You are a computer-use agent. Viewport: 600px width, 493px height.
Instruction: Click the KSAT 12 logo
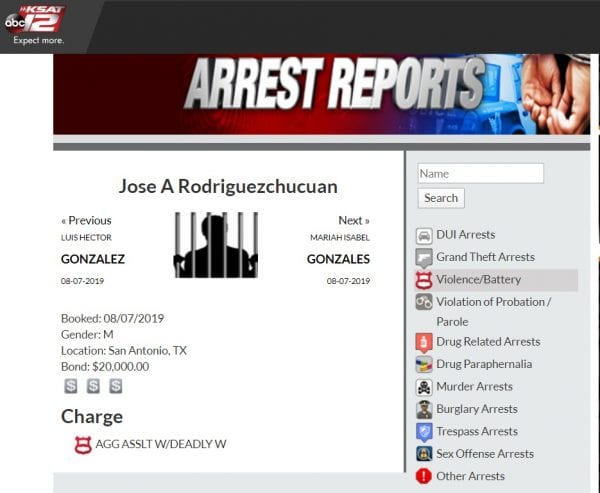coord(34,20)
